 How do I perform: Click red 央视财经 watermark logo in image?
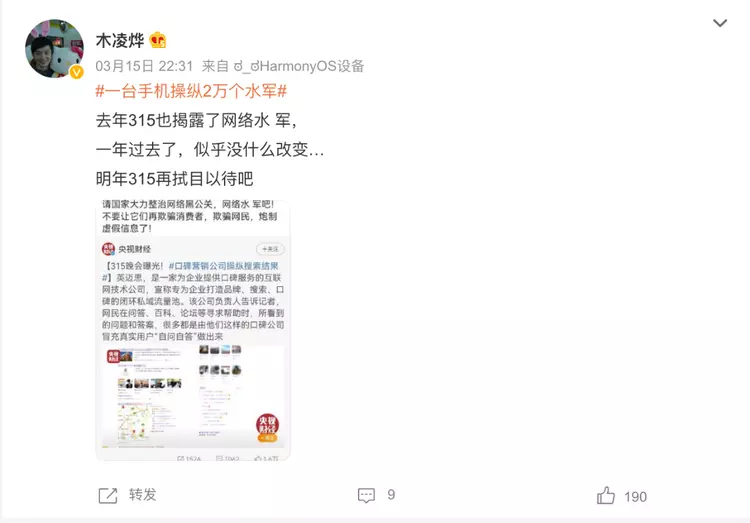coord(267,427)
